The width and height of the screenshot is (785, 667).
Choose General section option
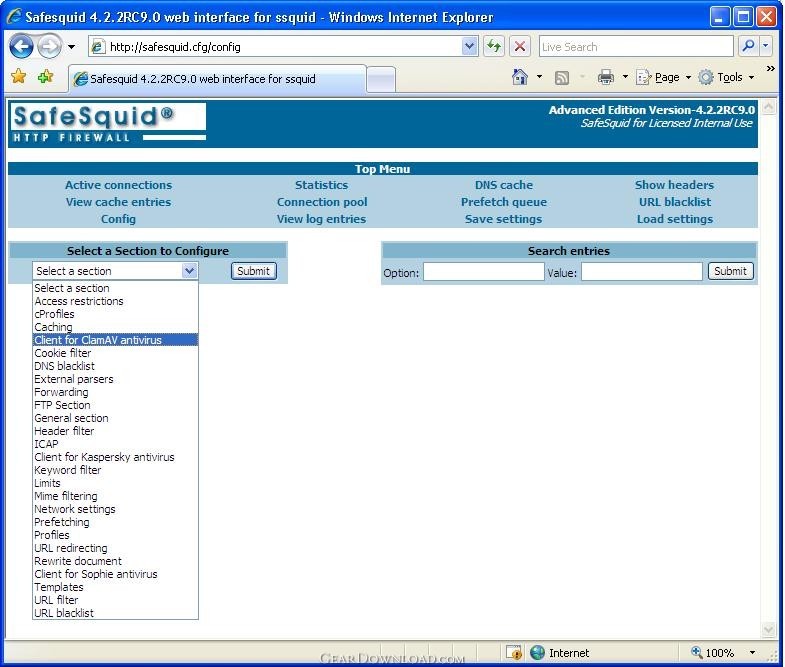coord(116,418)
